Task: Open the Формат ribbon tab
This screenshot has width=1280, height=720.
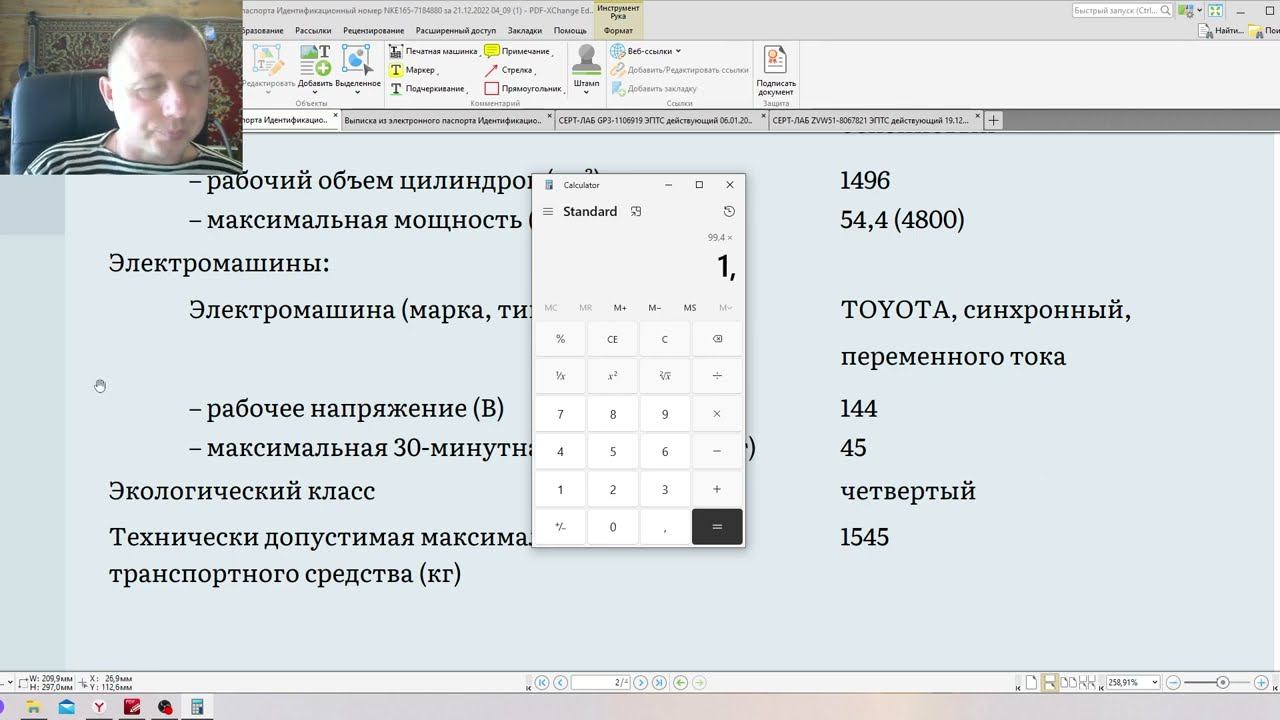Action: [618, 31]
